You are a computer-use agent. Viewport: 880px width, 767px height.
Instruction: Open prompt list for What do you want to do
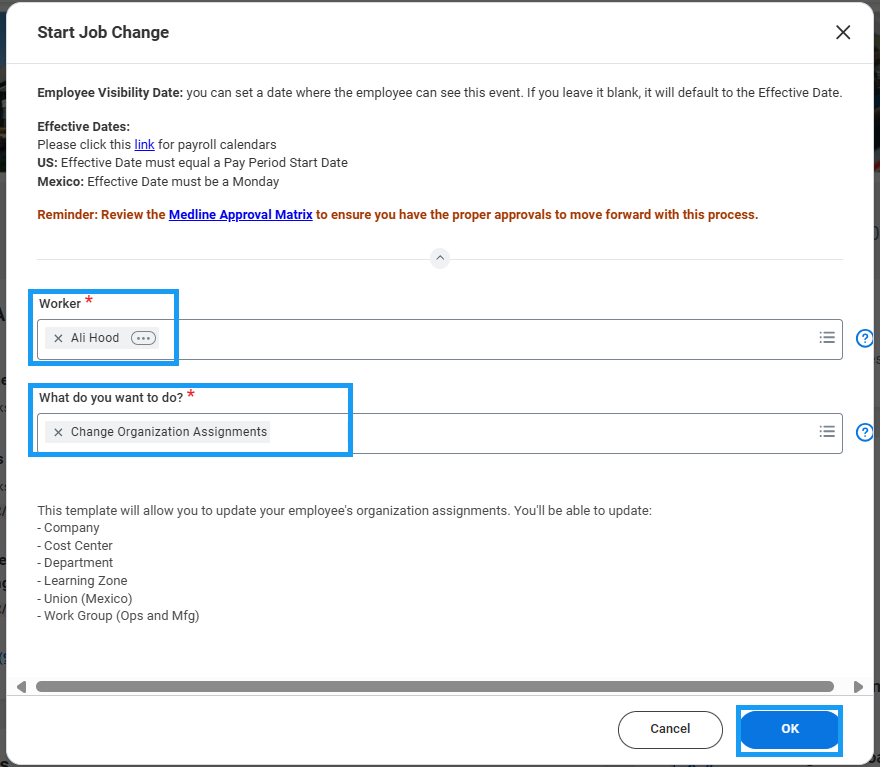(x=827, y=432)
